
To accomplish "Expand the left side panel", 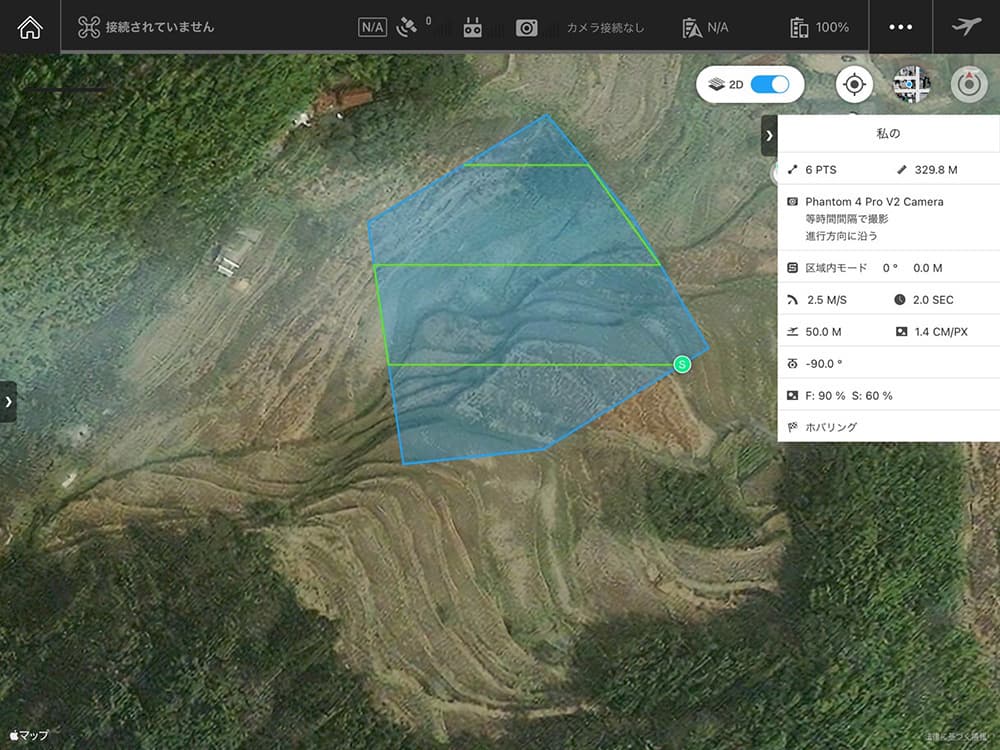I will 8,402.
